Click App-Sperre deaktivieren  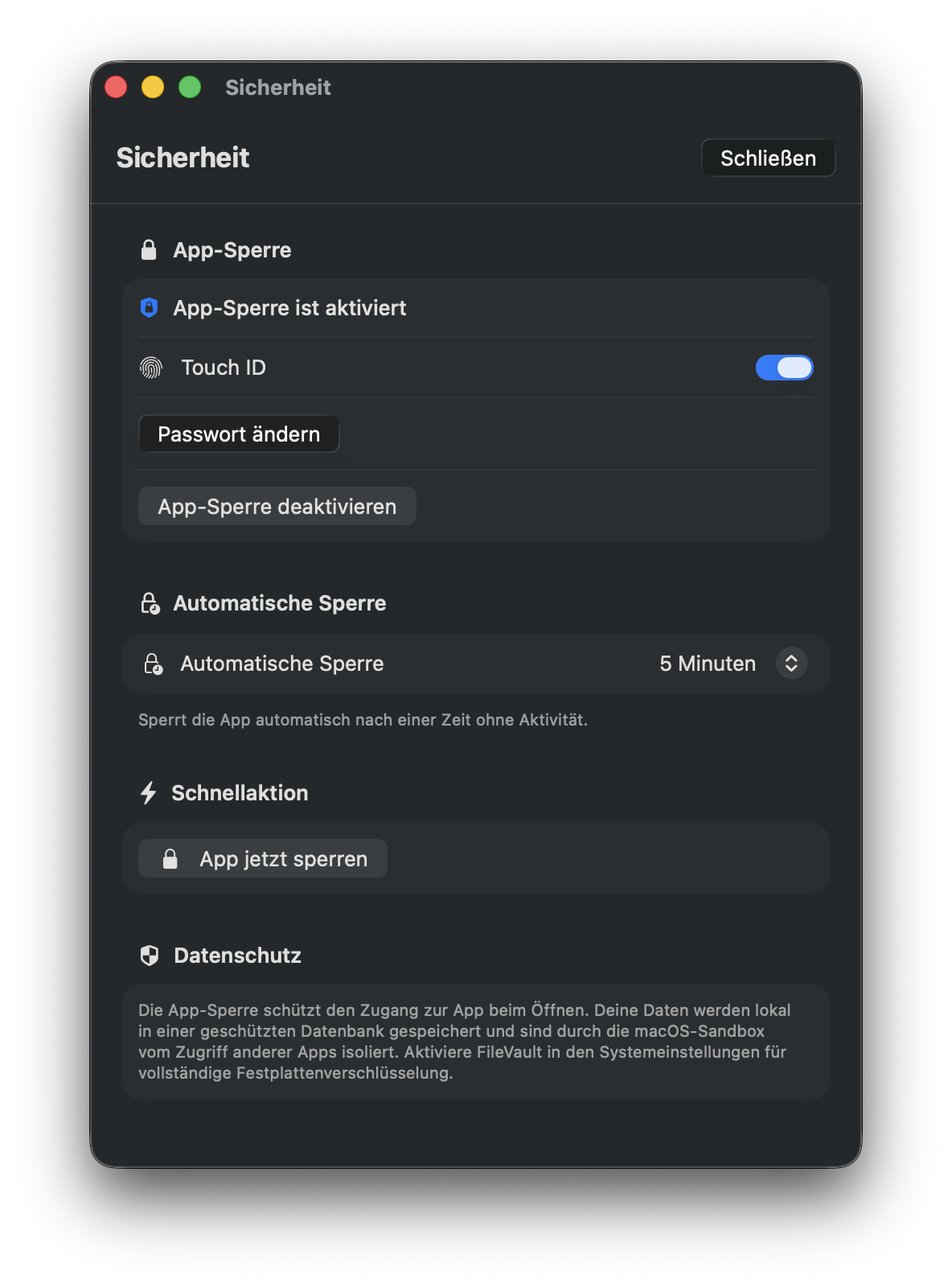[277, 506]
